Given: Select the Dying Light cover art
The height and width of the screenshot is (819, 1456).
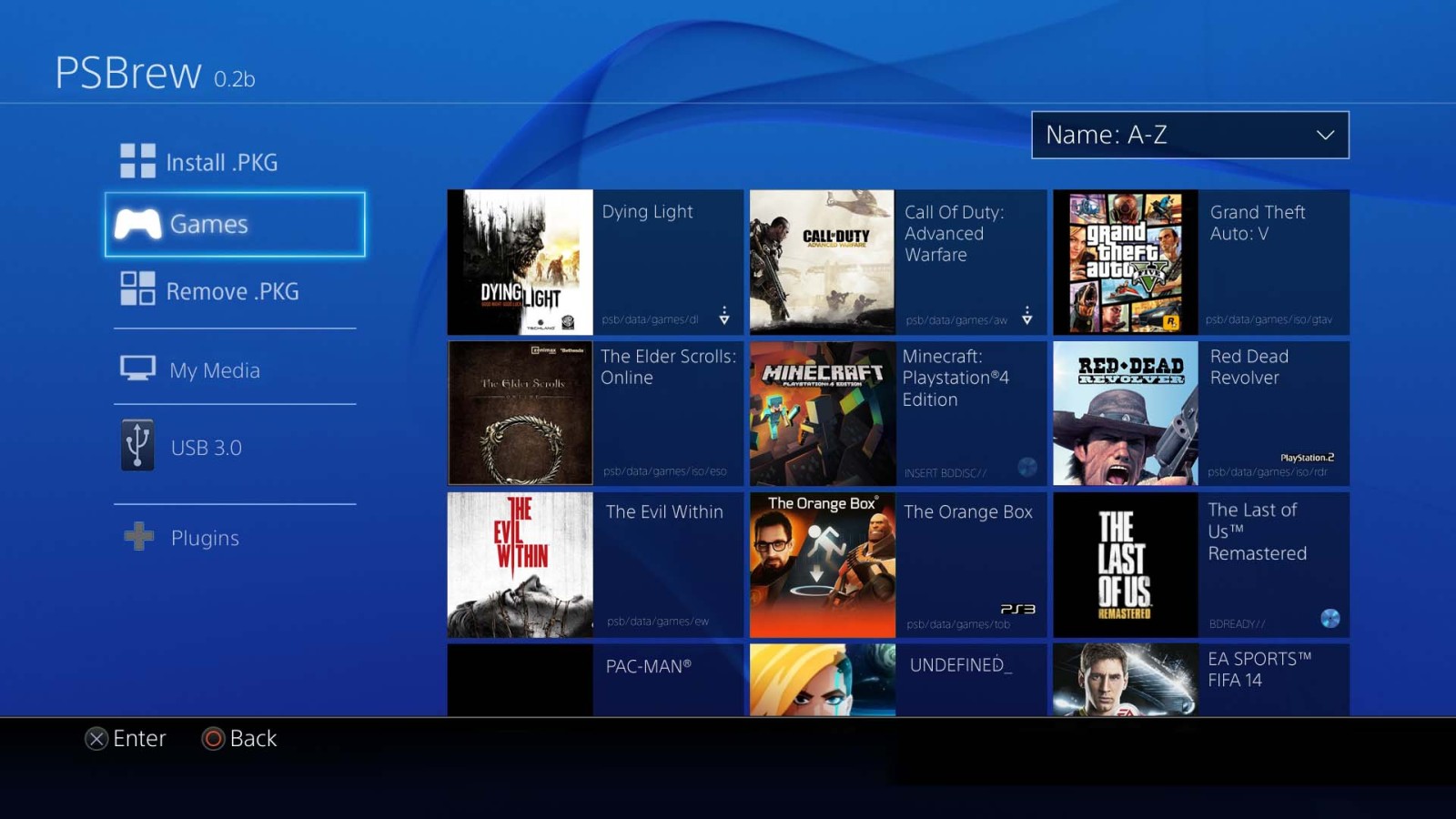Looking at the screenshot, I should pyautogui.click(x=521, y=262).
